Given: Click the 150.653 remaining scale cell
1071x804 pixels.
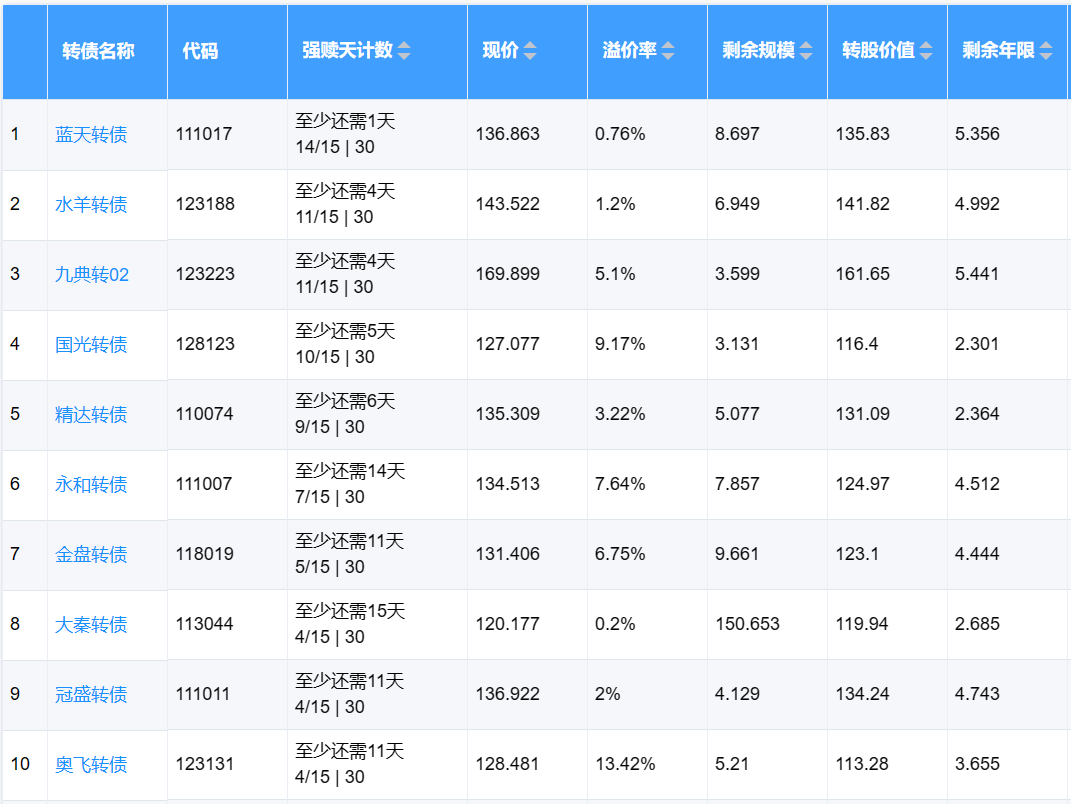Looking at the screenshot, I should [x=747, y=624].
